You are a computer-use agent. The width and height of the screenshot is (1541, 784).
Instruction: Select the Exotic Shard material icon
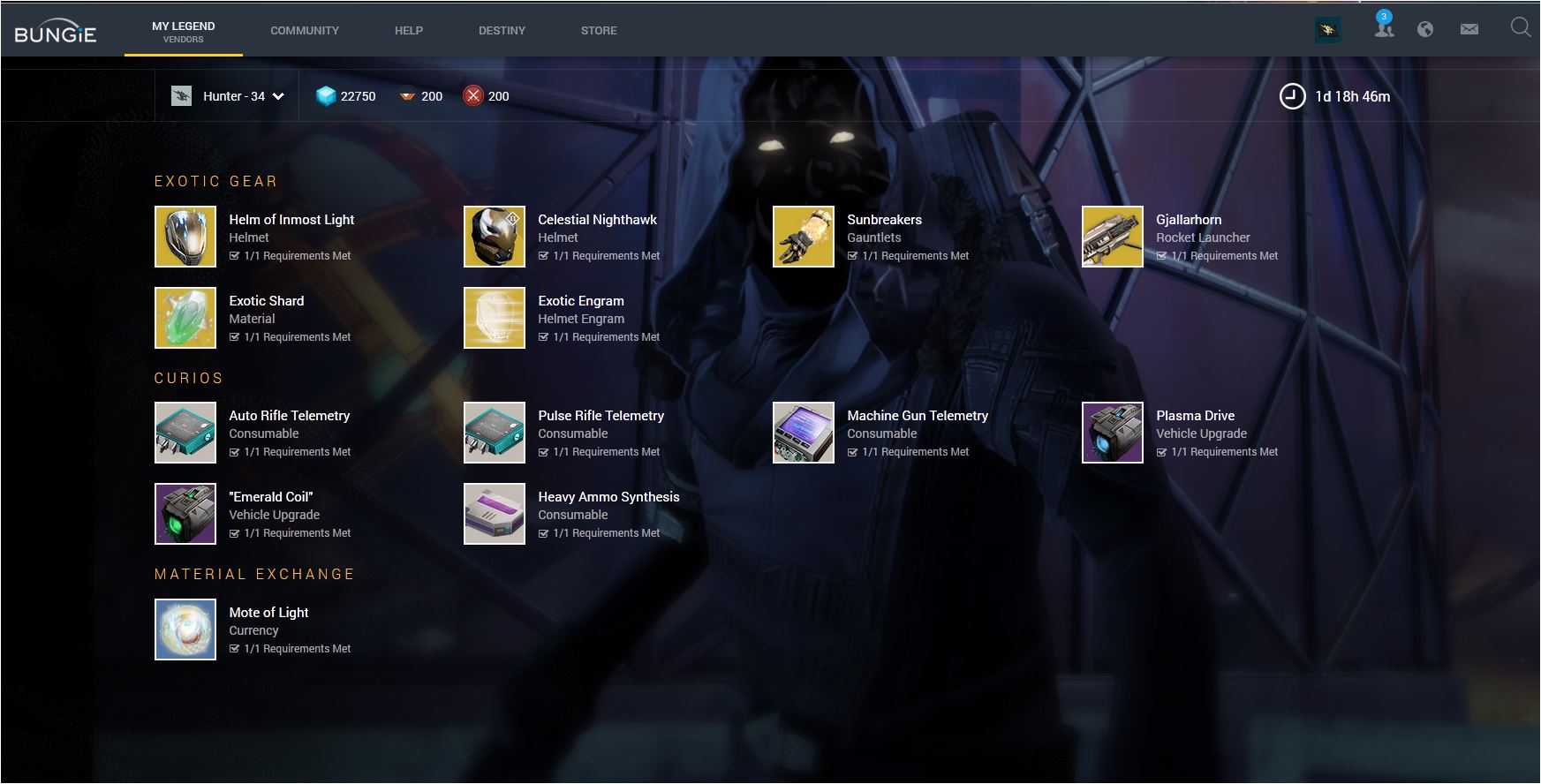(185, 318)
